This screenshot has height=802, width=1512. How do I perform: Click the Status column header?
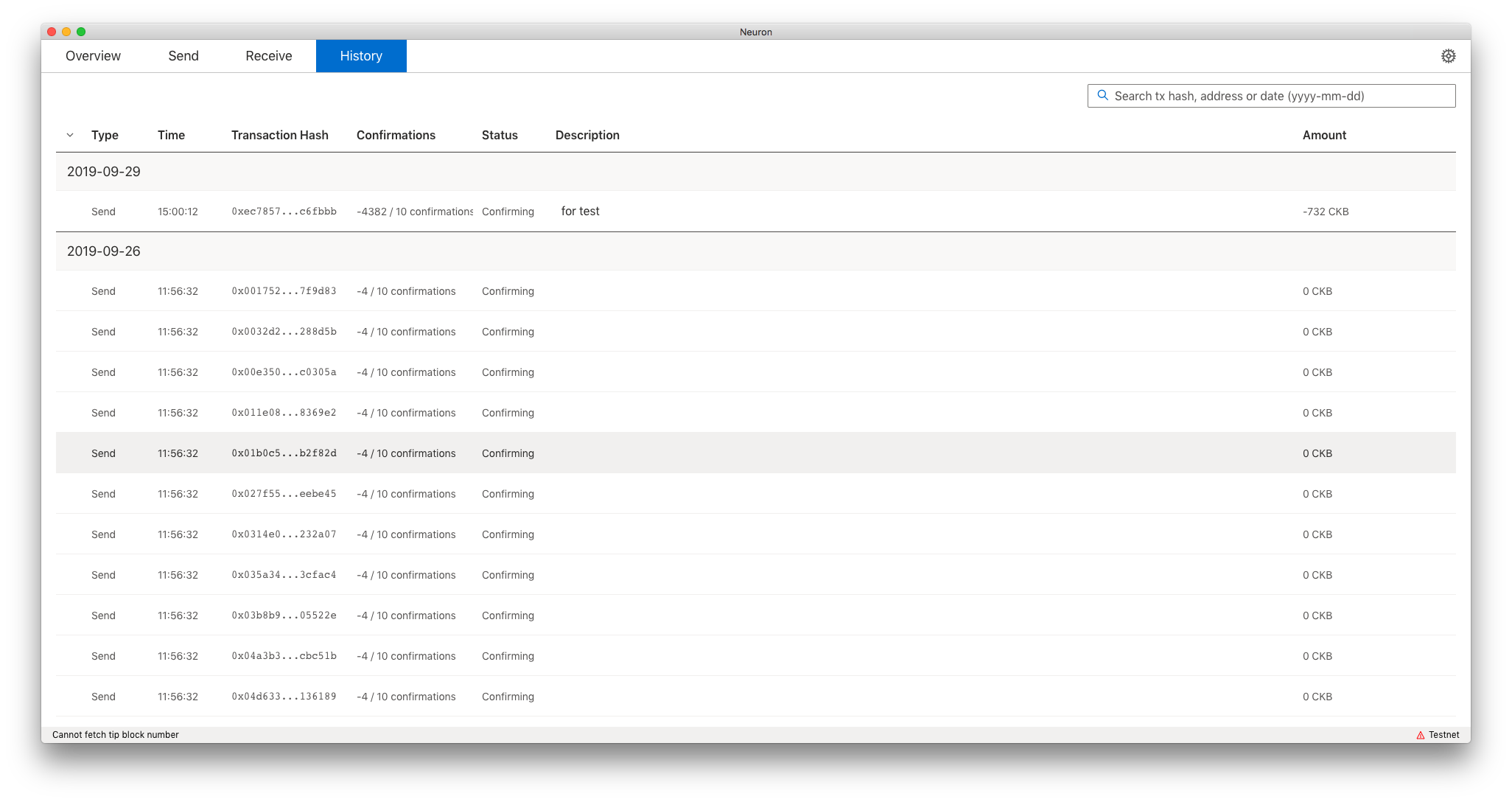[500, 135]
